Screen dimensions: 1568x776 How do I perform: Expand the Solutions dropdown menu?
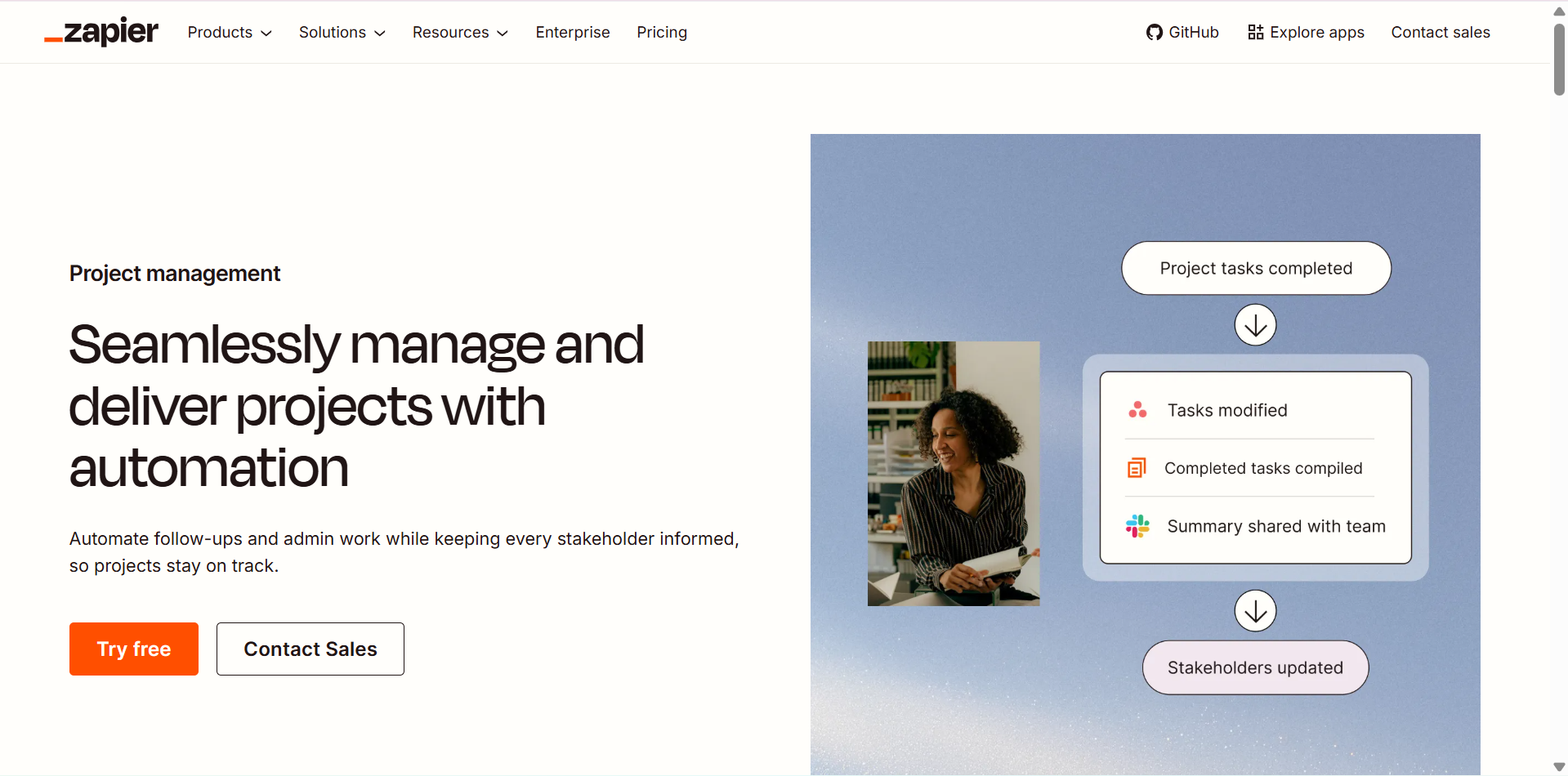(342, 32)
